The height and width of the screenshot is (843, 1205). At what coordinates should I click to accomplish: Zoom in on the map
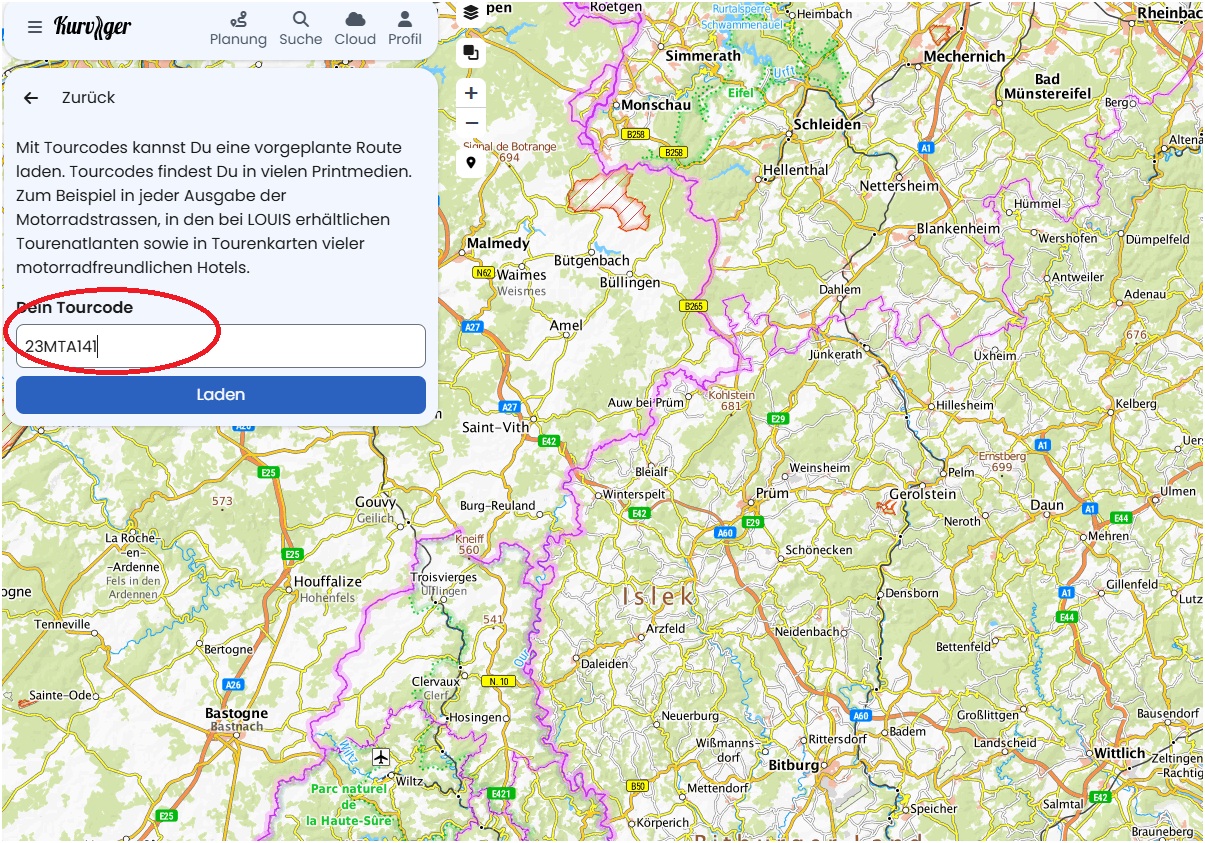(471, 93)
